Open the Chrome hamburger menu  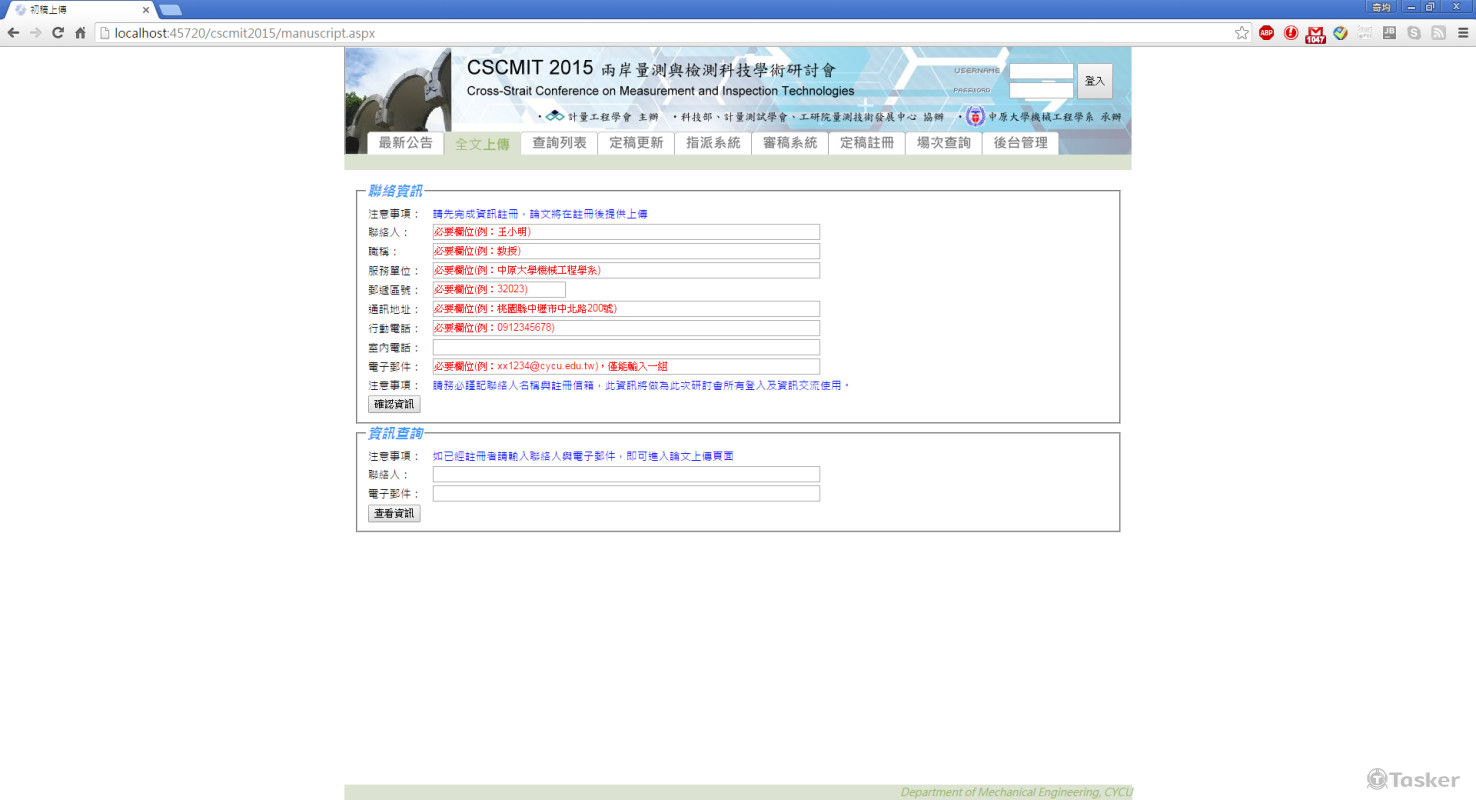tap(1462, 33)
